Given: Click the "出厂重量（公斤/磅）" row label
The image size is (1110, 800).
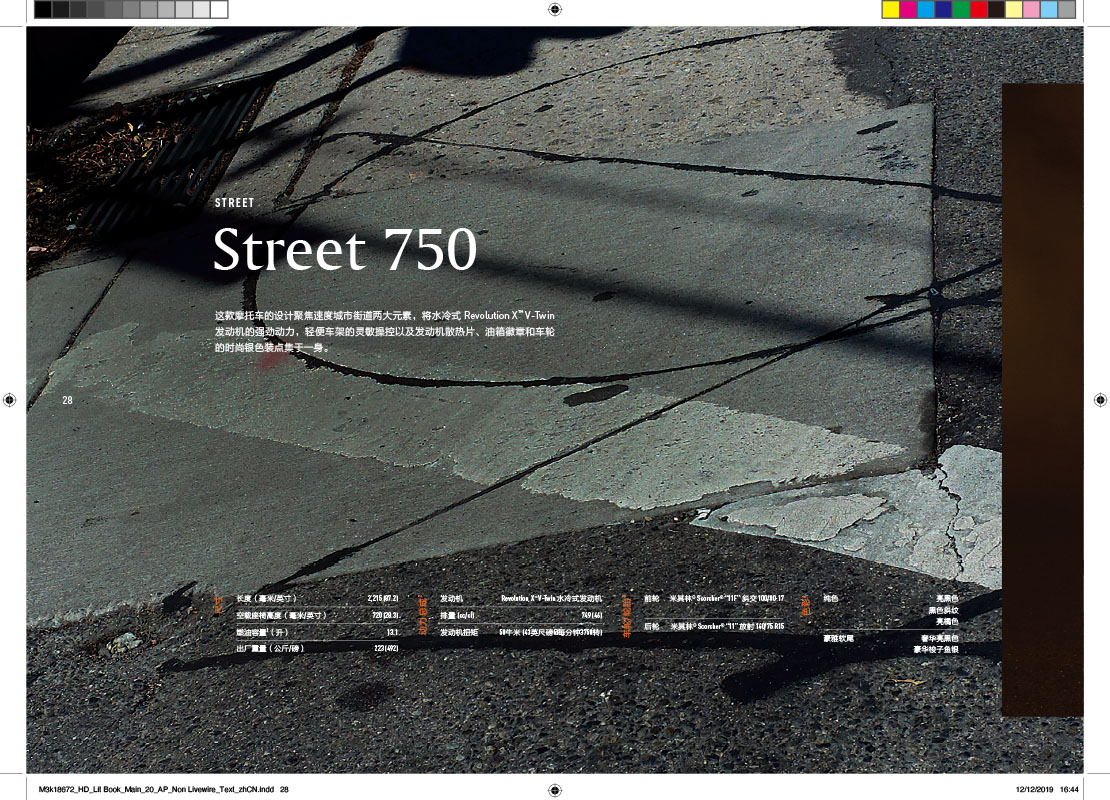Looking at the screenshot, I should coord(270,648).
